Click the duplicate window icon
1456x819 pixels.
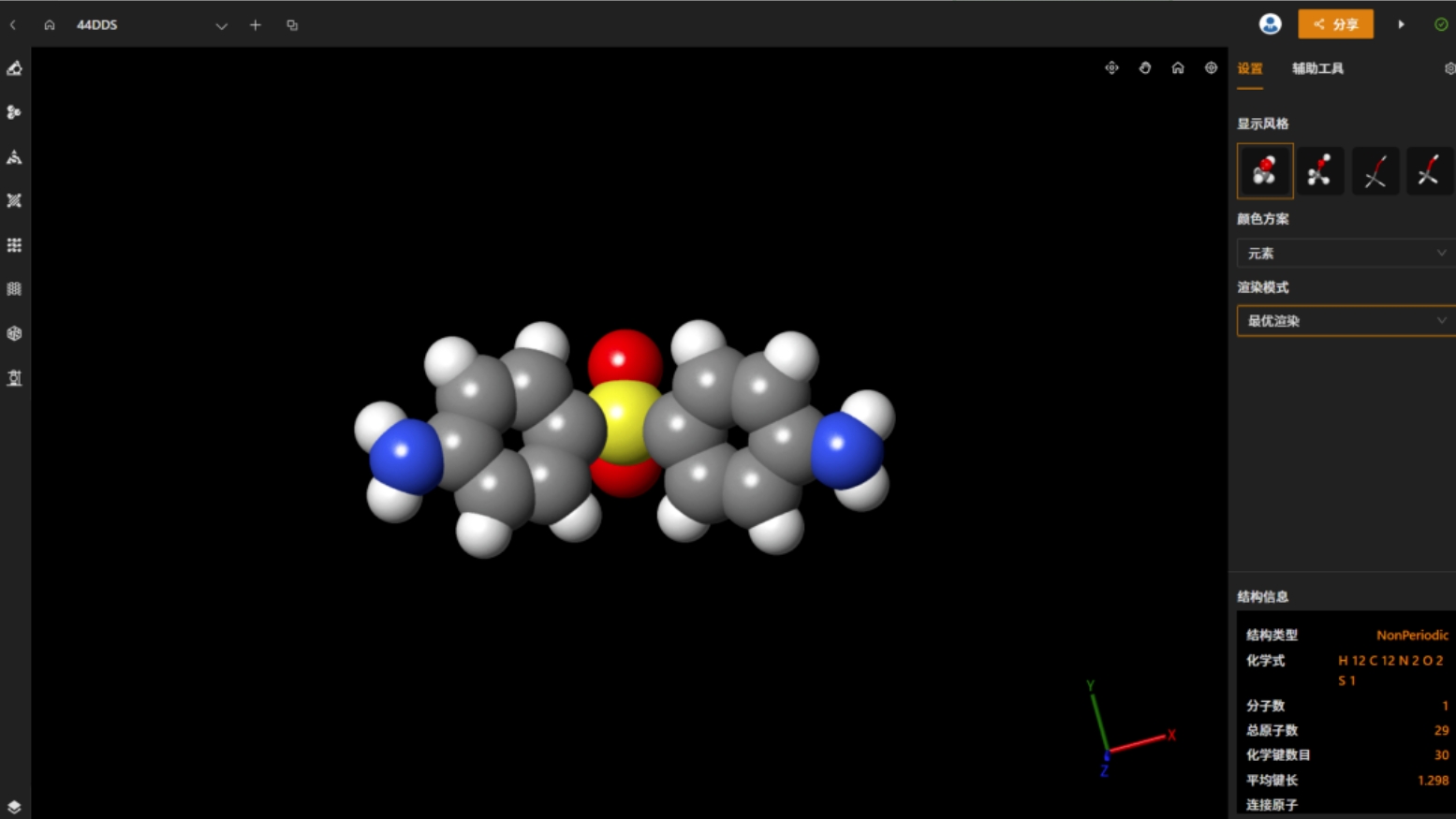[292, 25]
